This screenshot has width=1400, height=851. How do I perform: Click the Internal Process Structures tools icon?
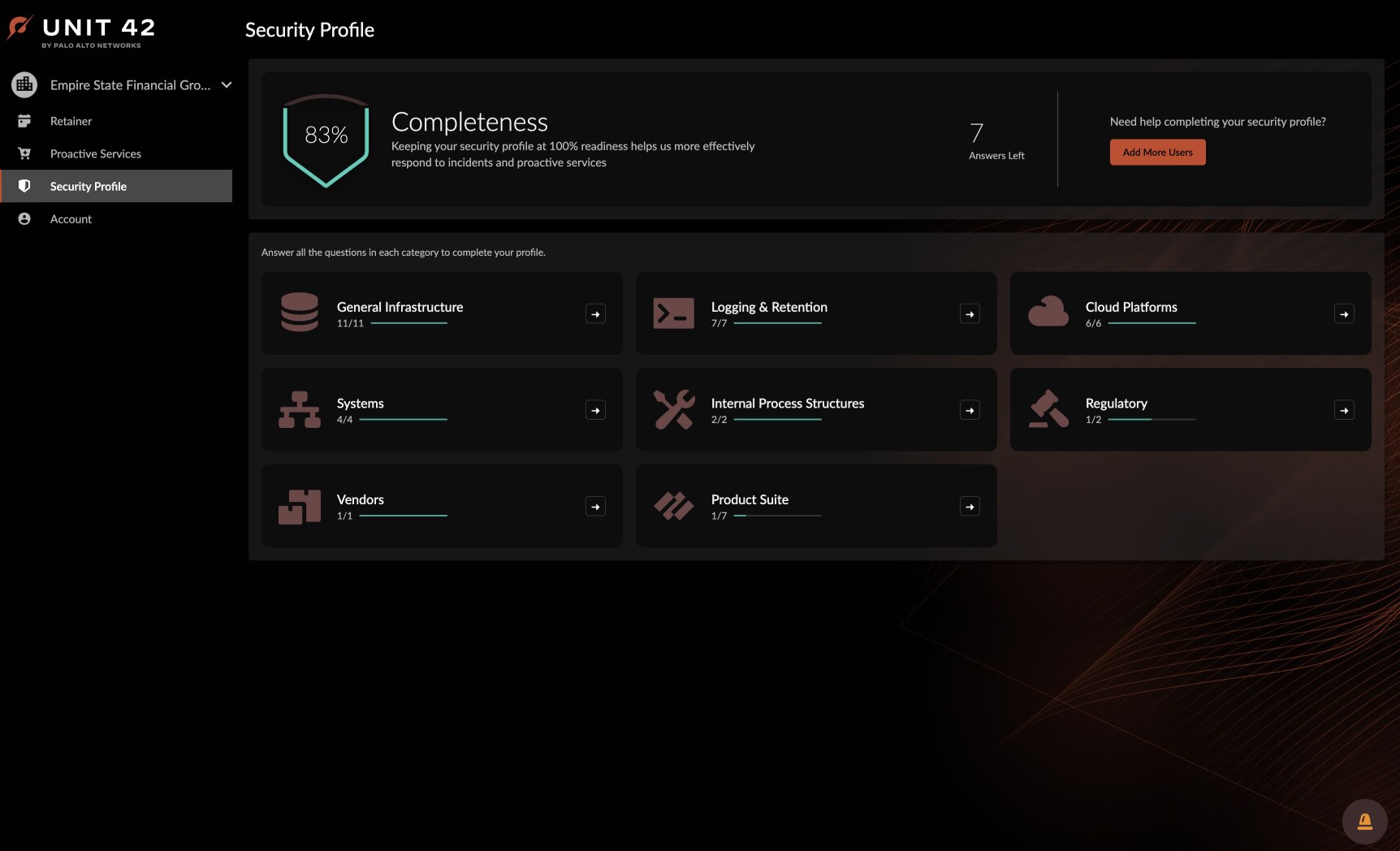tap(673, 409)
